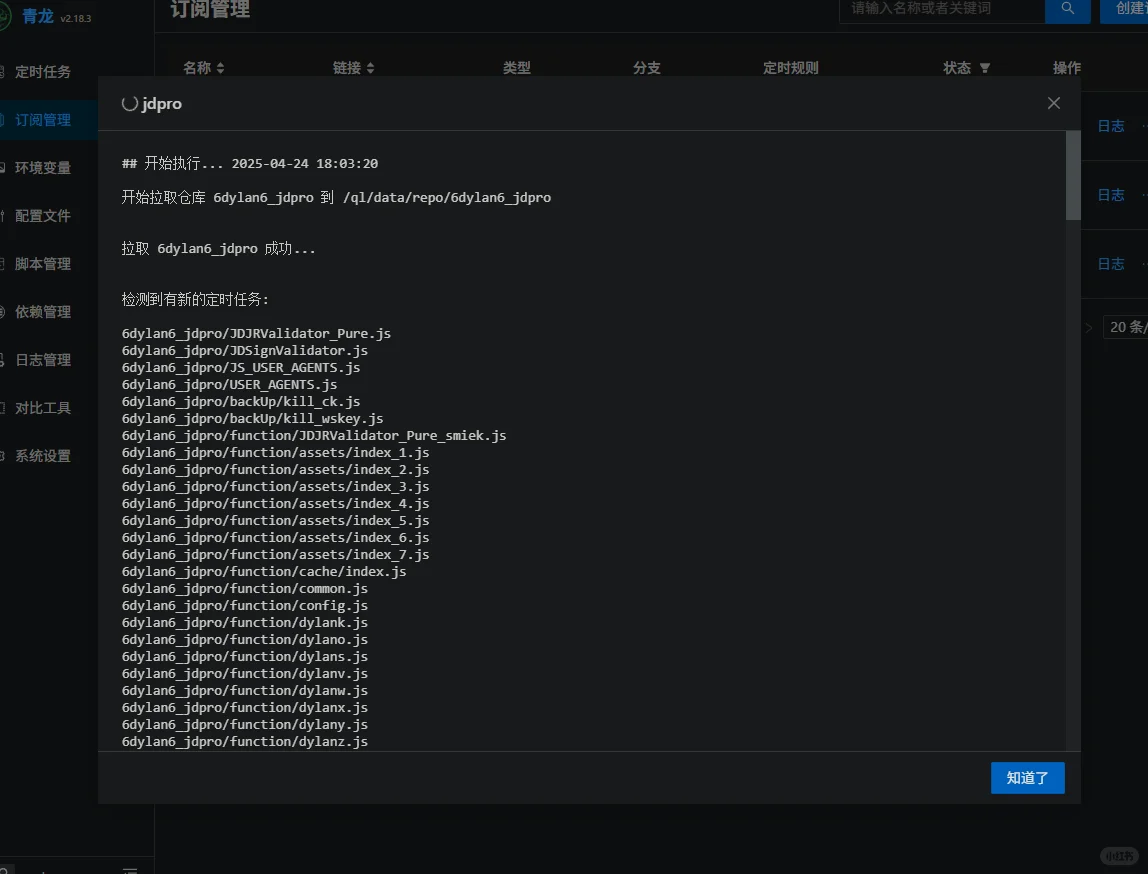Click the 开始执行 timestamp line
Viewport: 1148px width, 874px height.
click(x=250, y=163)
